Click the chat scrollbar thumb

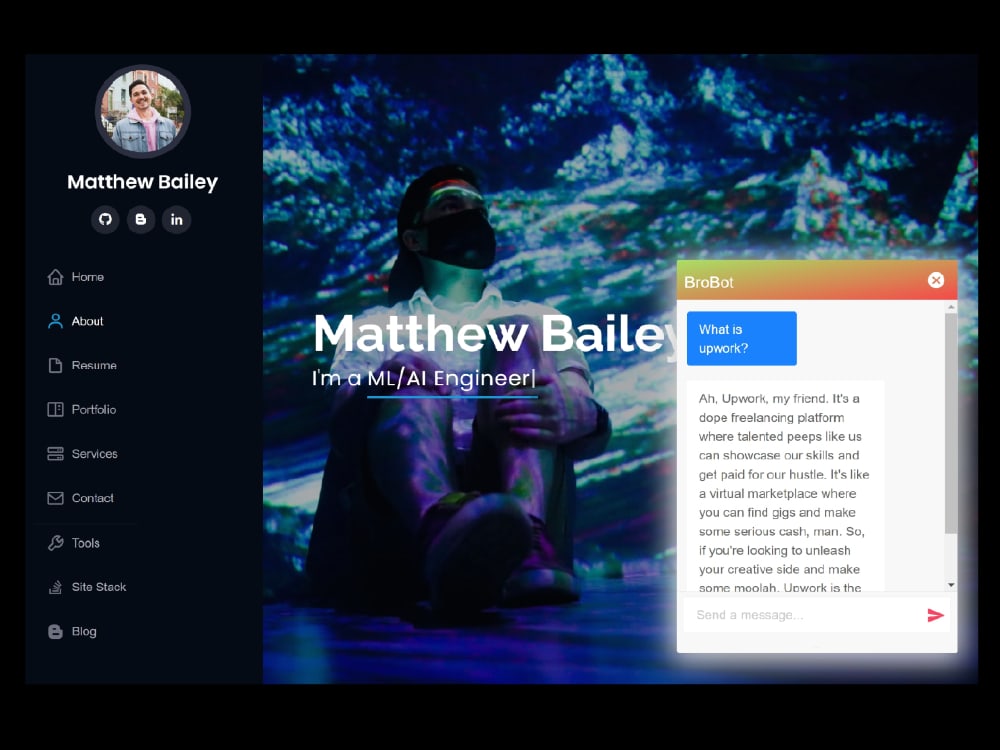point(951,423)
